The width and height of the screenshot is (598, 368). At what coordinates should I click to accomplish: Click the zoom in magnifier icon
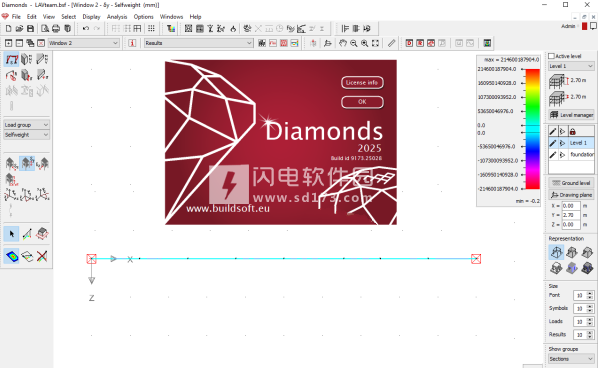tap(364, 43)
